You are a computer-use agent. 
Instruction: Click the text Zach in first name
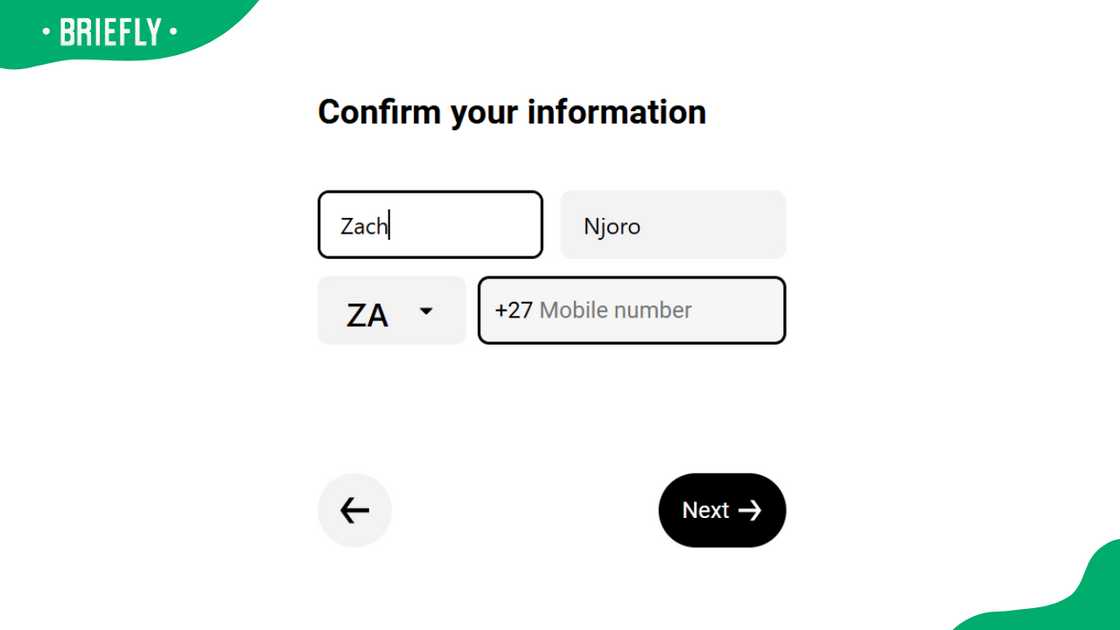(x=364, y=226)
